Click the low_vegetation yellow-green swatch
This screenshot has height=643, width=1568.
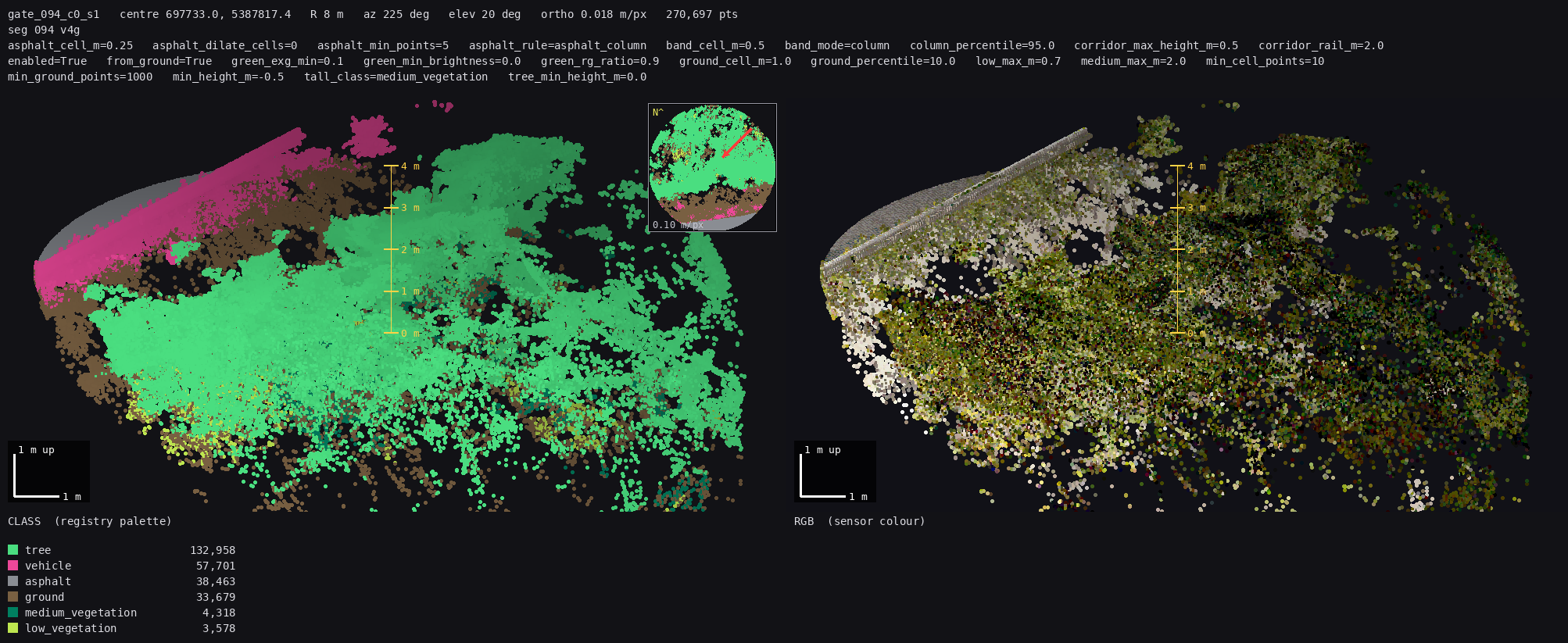[13, 628]
